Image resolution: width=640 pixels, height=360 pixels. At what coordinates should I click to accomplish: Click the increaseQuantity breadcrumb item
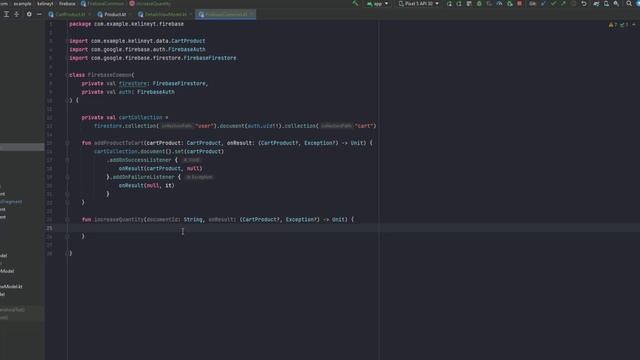(x=150, y=4)
